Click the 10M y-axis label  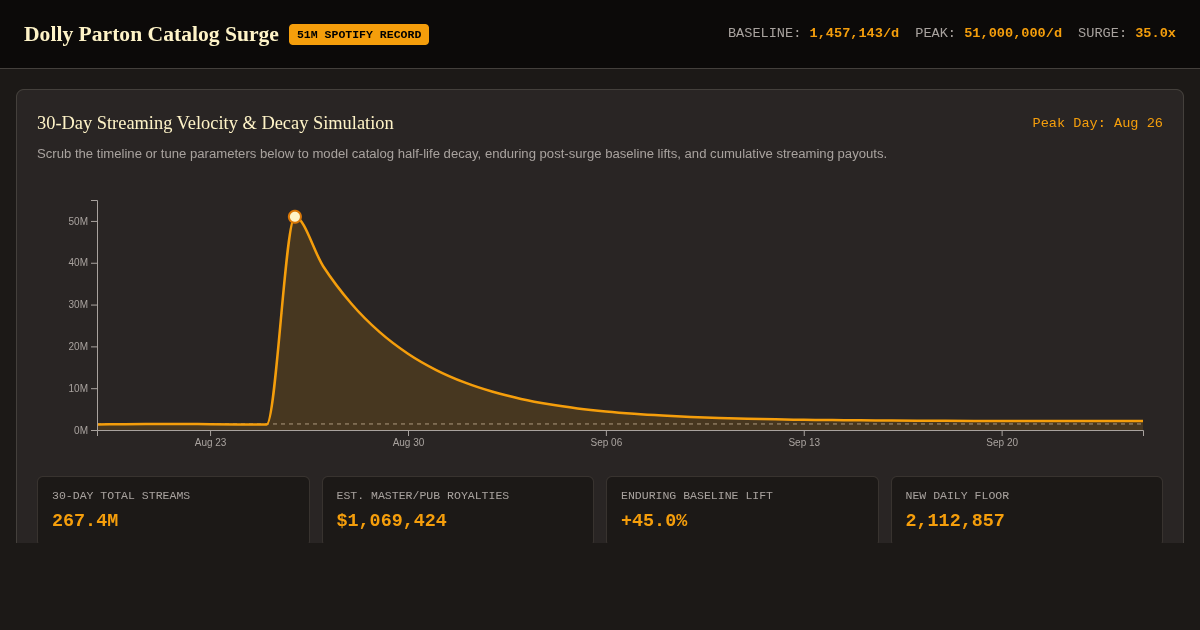[x=78, y=389]
